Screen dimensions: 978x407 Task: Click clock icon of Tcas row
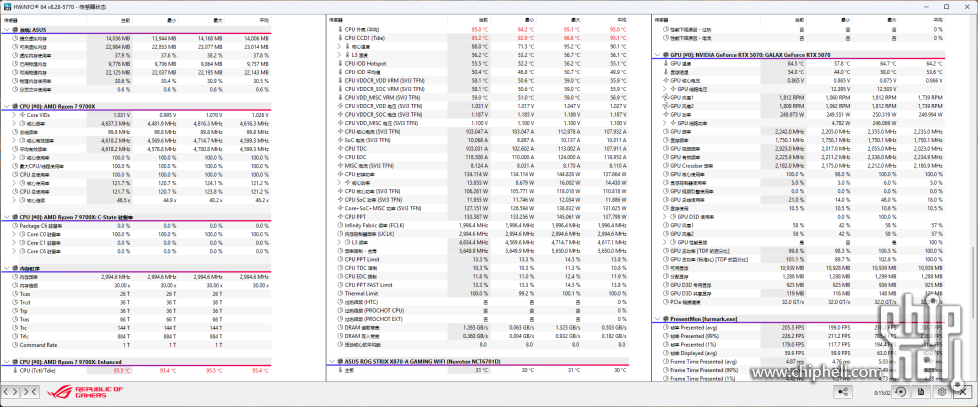pyautogui.click(x=15, y=294)
